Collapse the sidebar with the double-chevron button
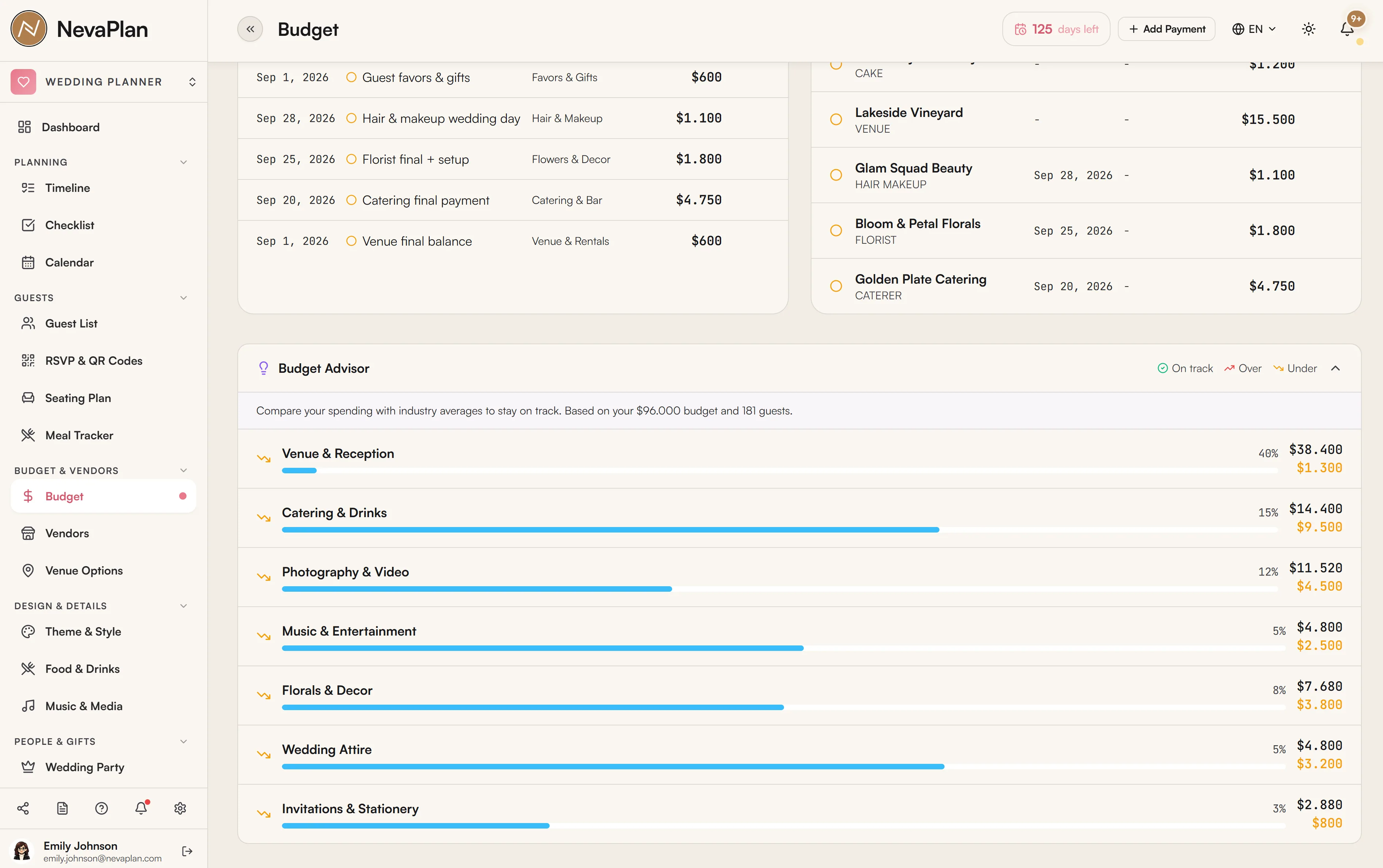Screen dimensions: 1383x868 point(250,29)
